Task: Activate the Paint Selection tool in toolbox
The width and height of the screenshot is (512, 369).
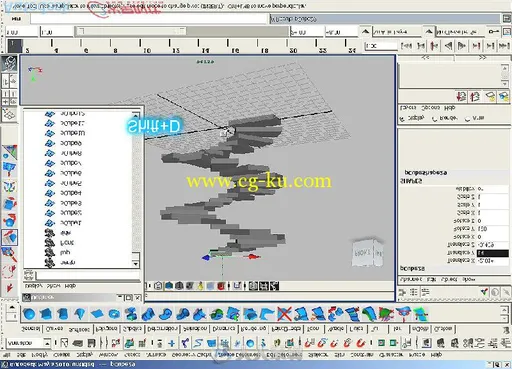Action: coord(9,254)
